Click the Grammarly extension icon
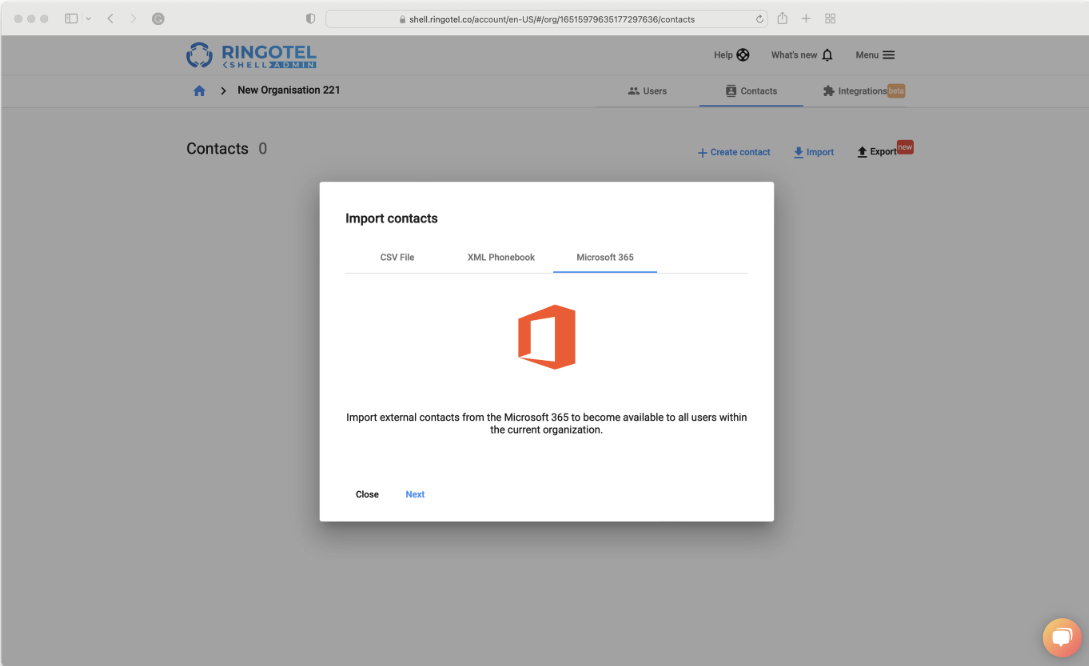 tap(158, 19)
